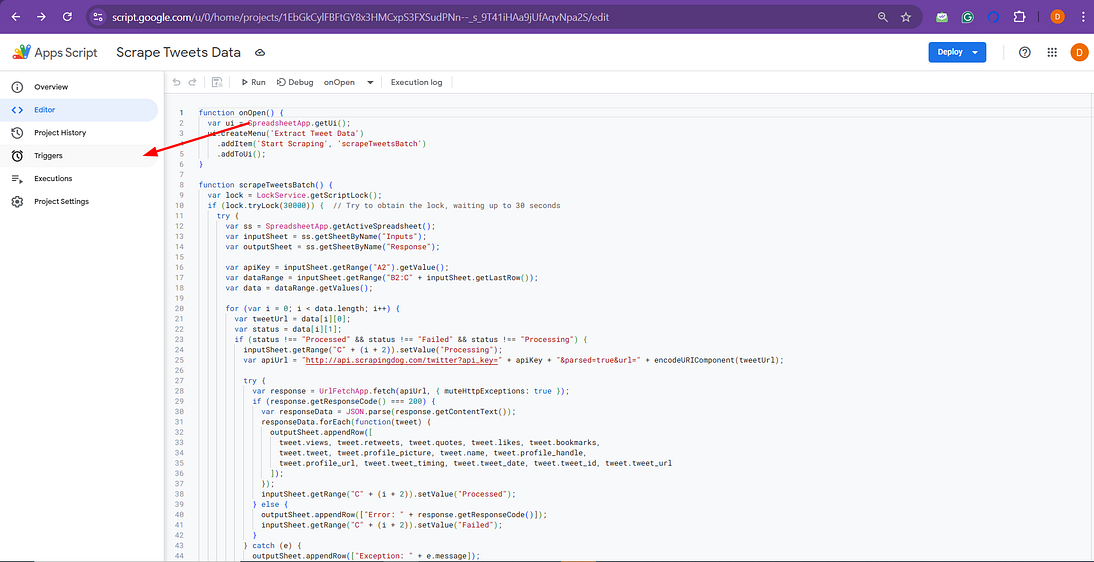Click the UrlFetchApp.fetch line

pyautogui.click(x=411, y=392)
